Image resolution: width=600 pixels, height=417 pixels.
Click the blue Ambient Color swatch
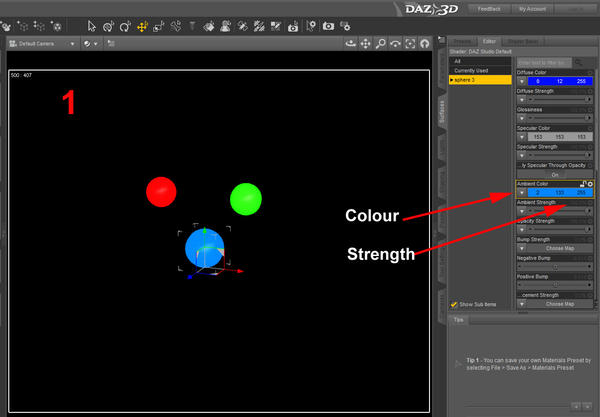(560, 192)
